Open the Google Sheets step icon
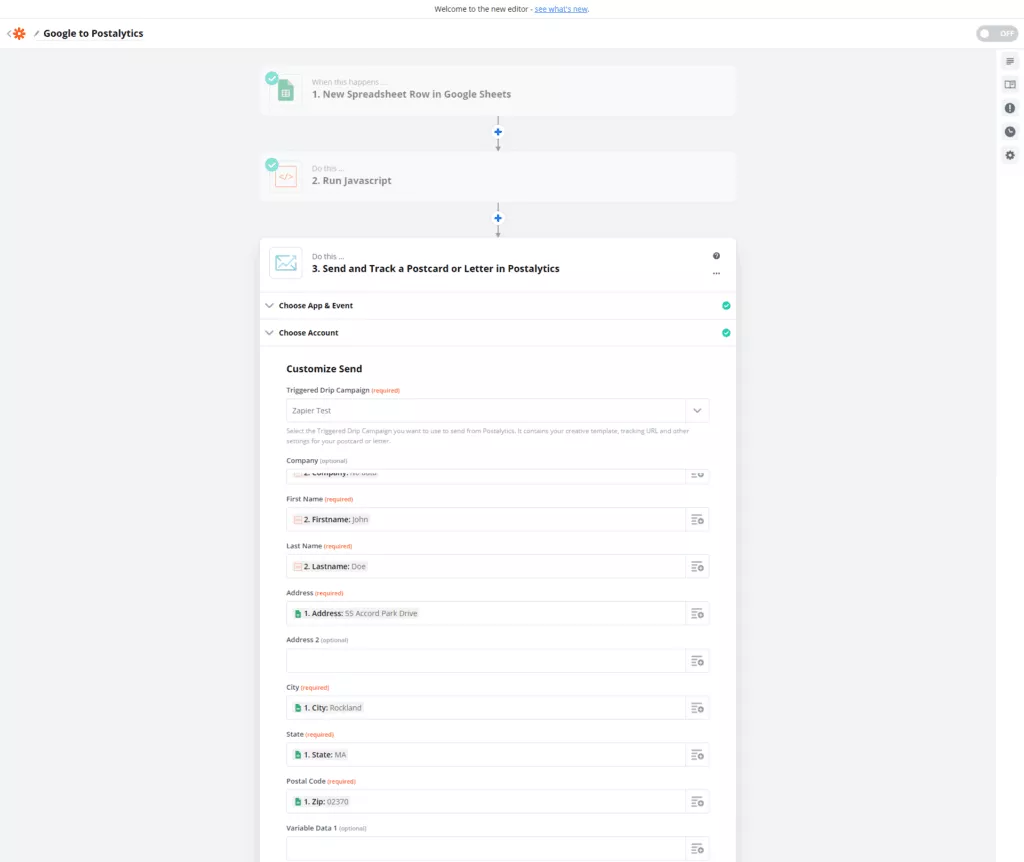 click(285, 90)
